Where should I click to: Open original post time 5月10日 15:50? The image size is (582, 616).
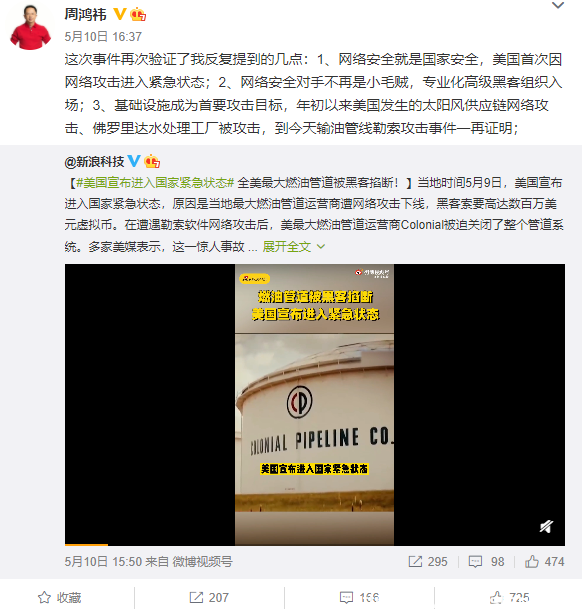point(103,562)
